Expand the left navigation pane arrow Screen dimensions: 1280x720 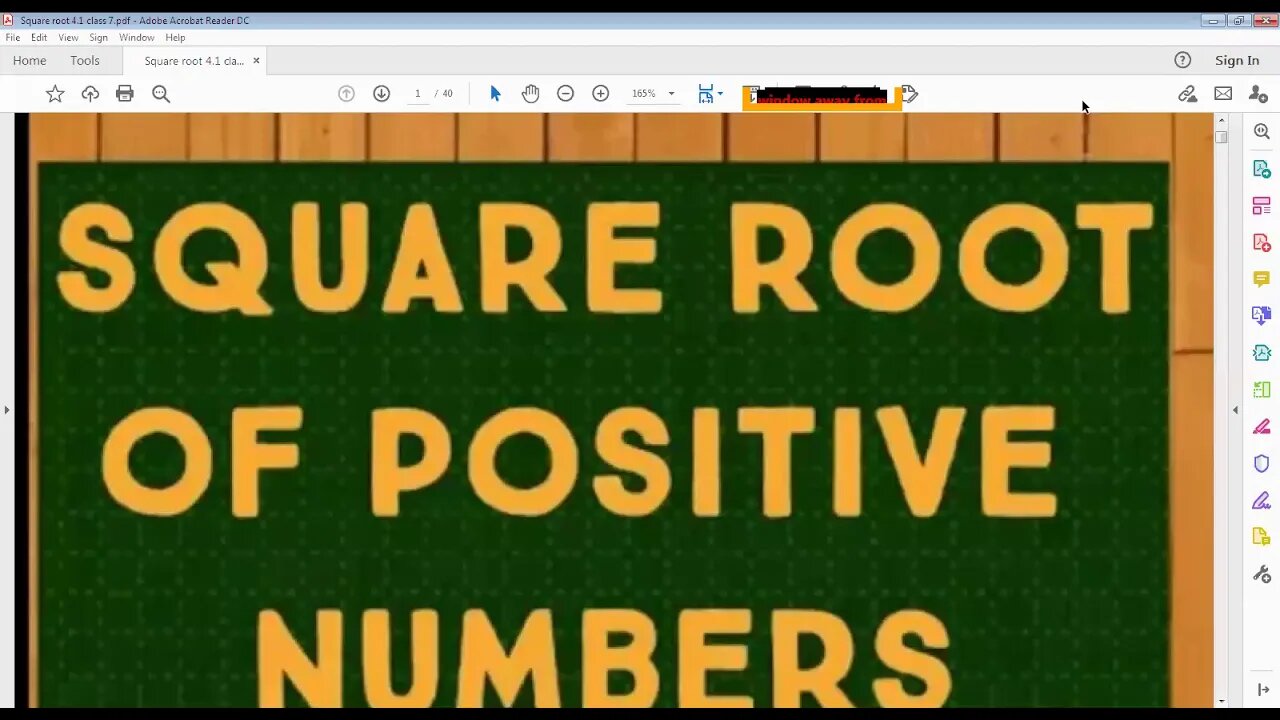coord(7,410)
